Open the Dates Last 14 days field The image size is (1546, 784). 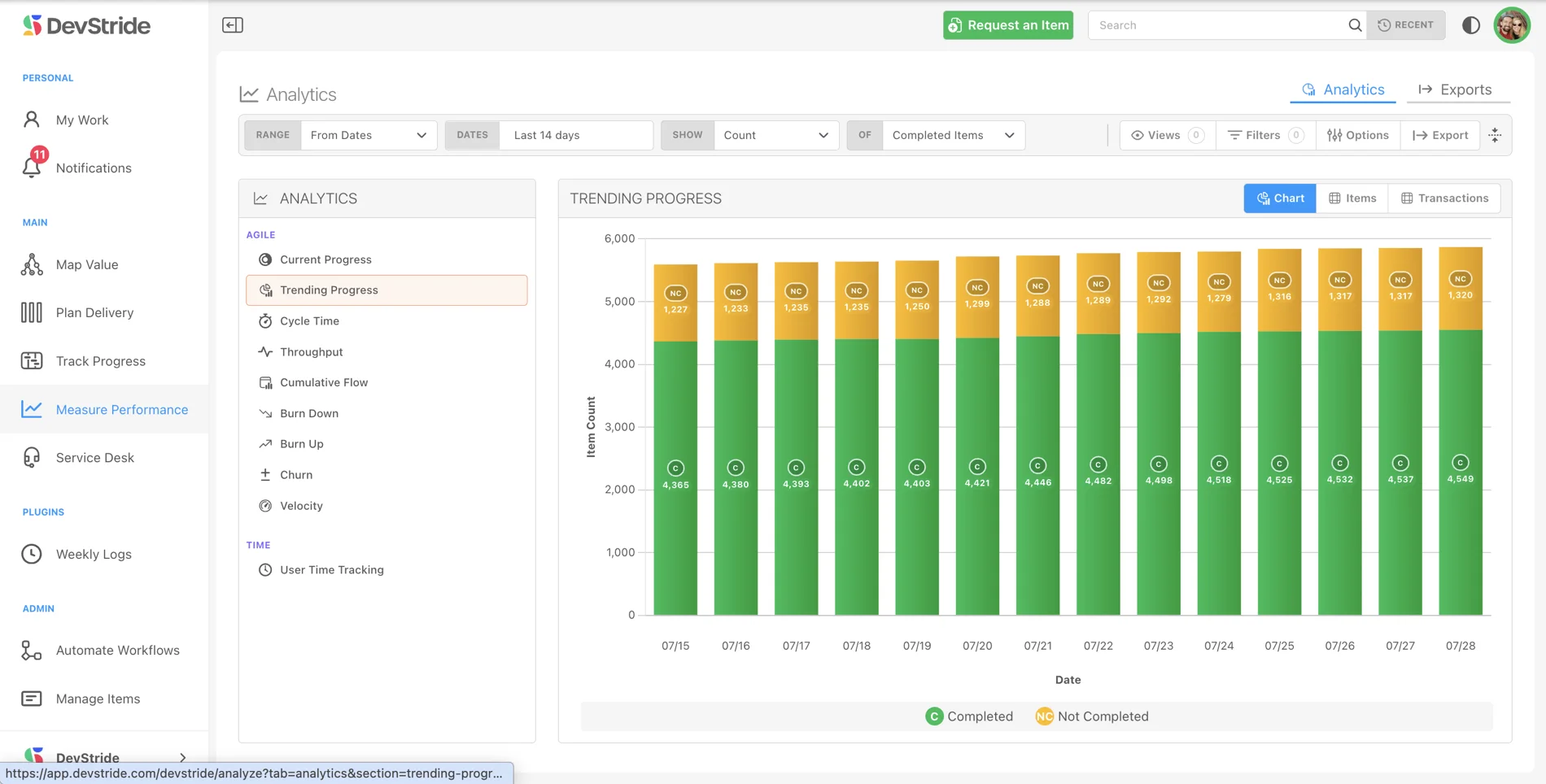tap(576, 135)
